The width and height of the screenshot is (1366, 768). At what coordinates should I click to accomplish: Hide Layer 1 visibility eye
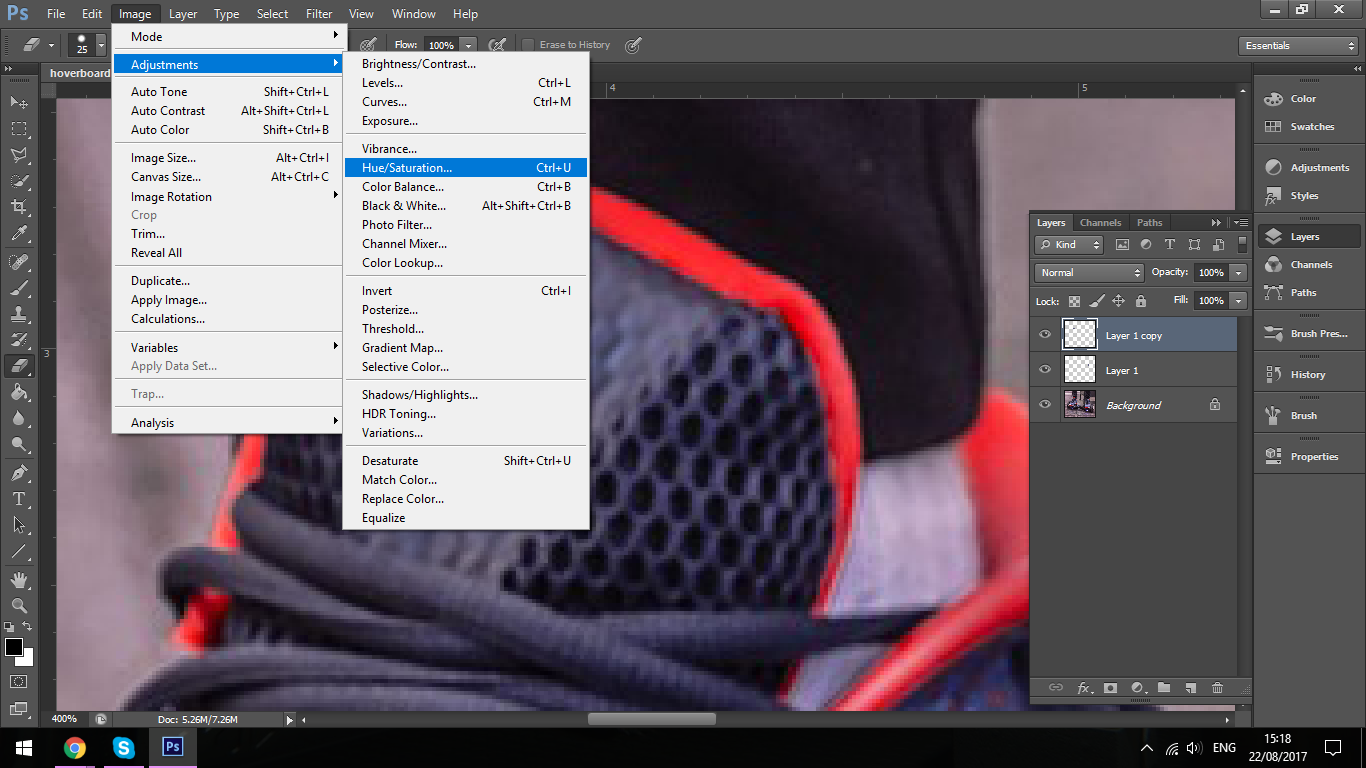[1045, 370]
